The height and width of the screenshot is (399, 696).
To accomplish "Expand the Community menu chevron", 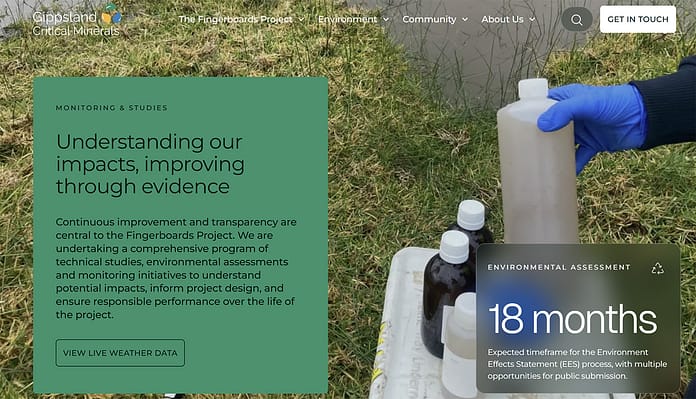I will (465, 20).
